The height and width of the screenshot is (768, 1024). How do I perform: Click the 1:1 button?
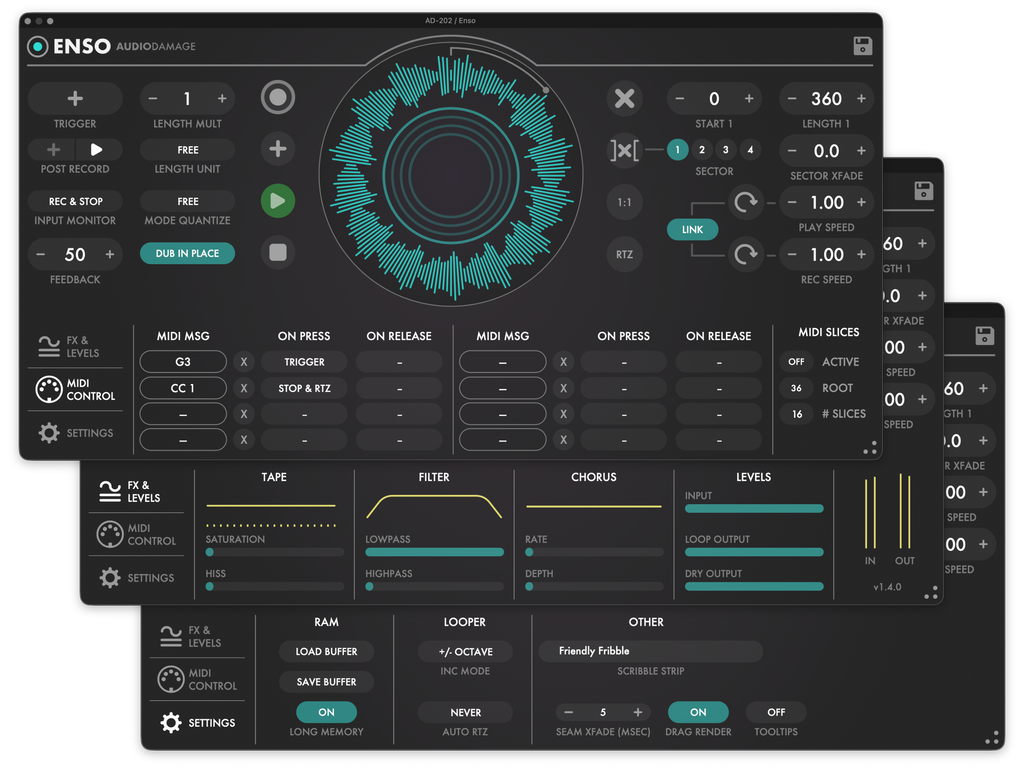(624, 202)
